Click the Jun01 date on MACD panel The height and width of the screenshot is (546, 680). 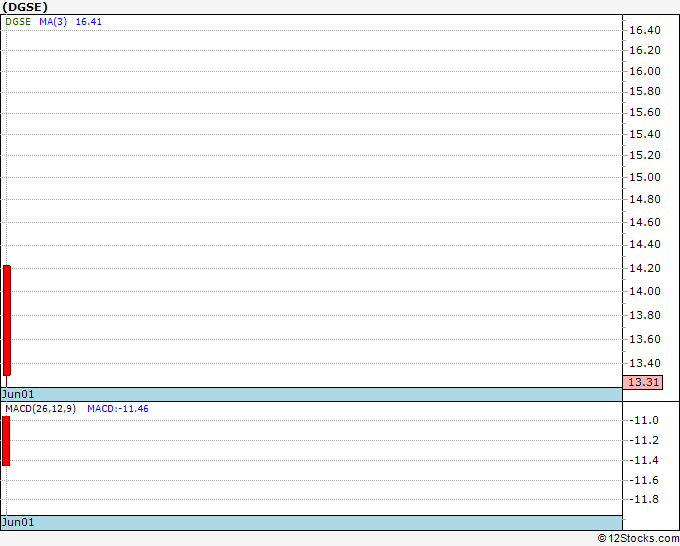[18, 523]
